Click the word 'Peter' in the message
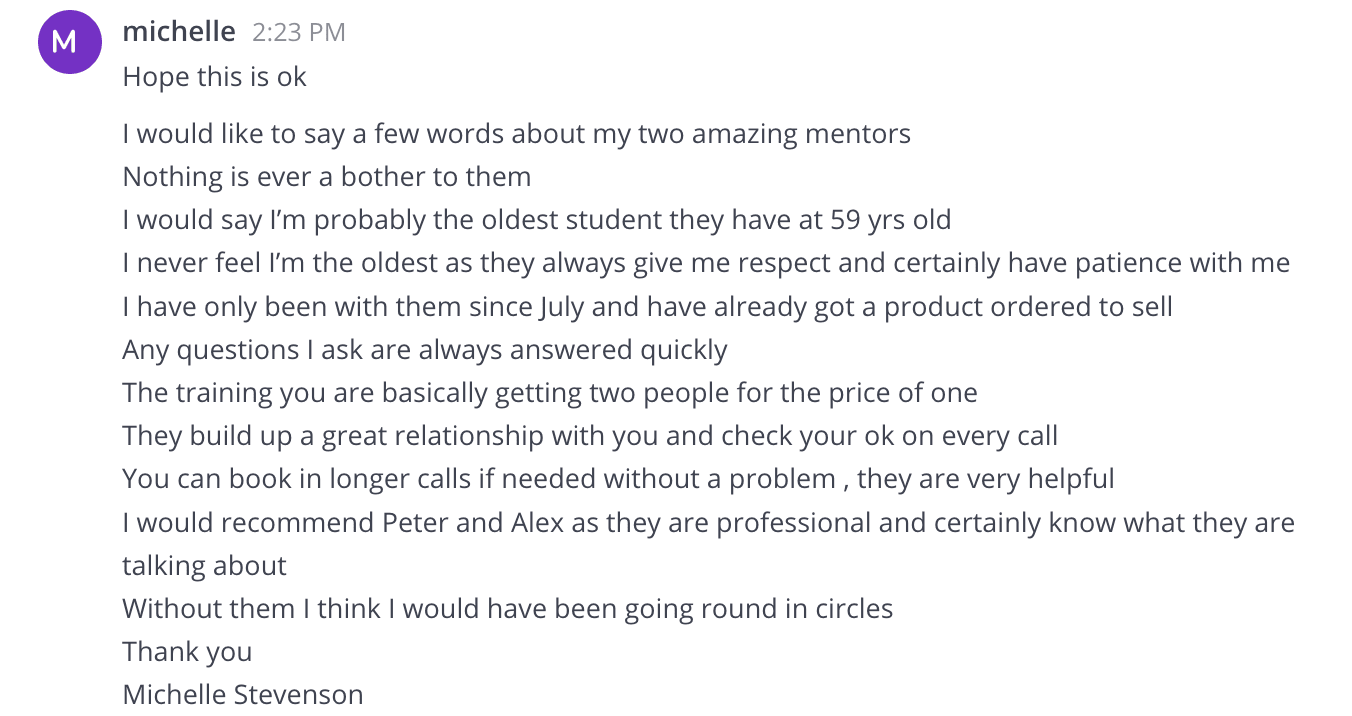1352x716 pixels. coord(415,522)
